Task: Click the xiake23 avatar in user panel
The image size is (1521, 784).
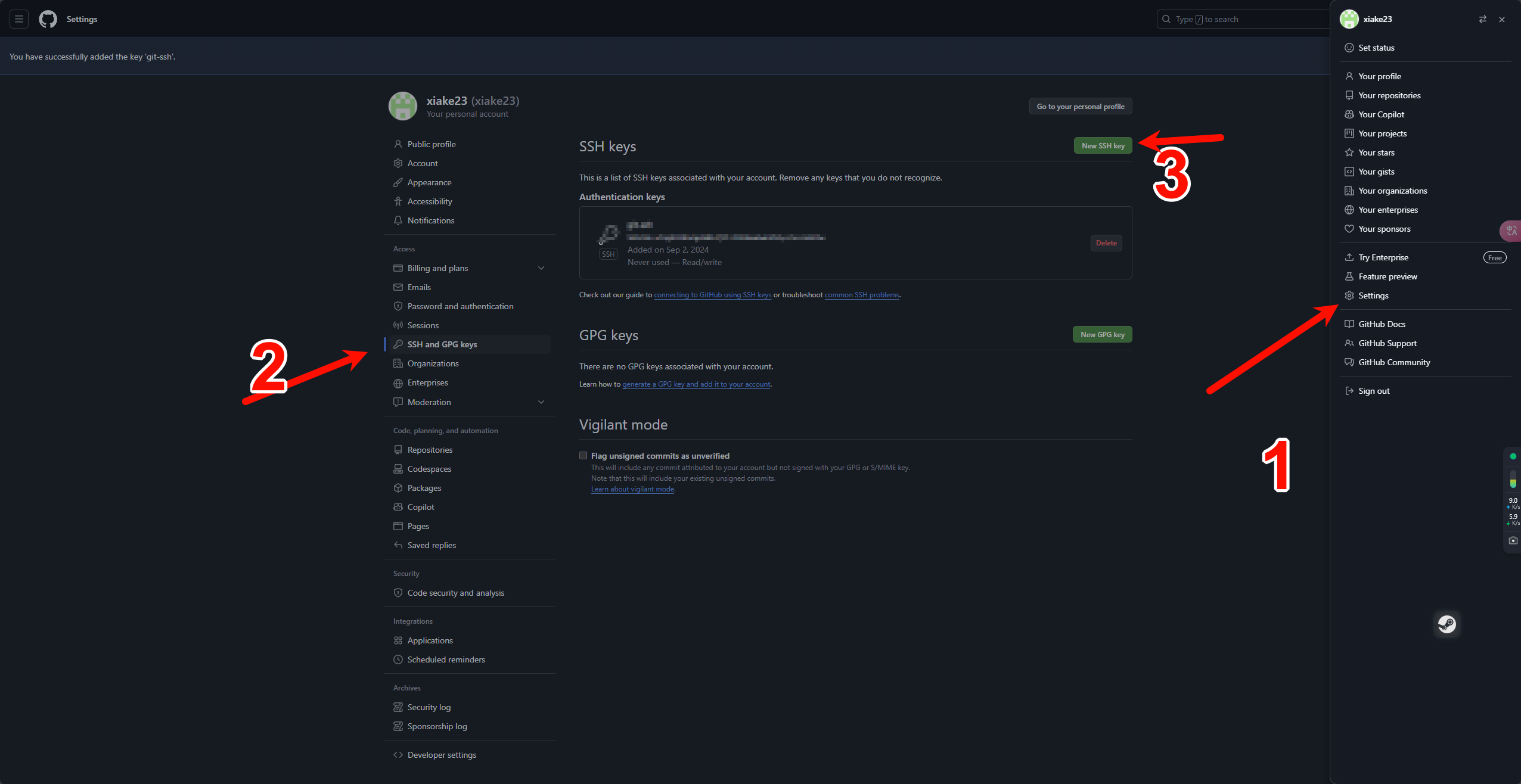Action: coord(1349,19)
